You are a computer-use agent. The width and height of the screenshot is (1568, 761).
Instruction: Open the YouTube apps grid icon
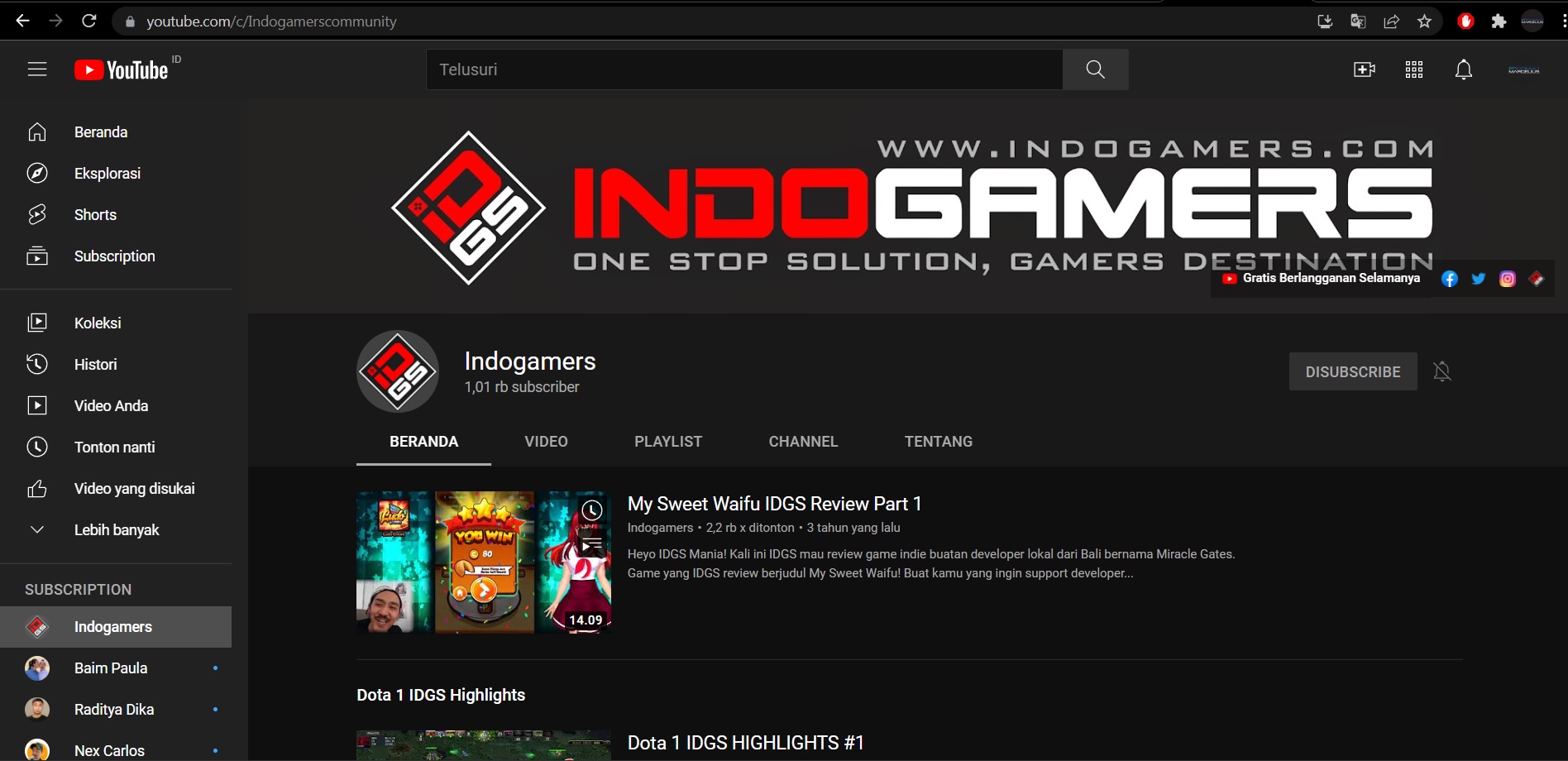(x=1414, y=69)
